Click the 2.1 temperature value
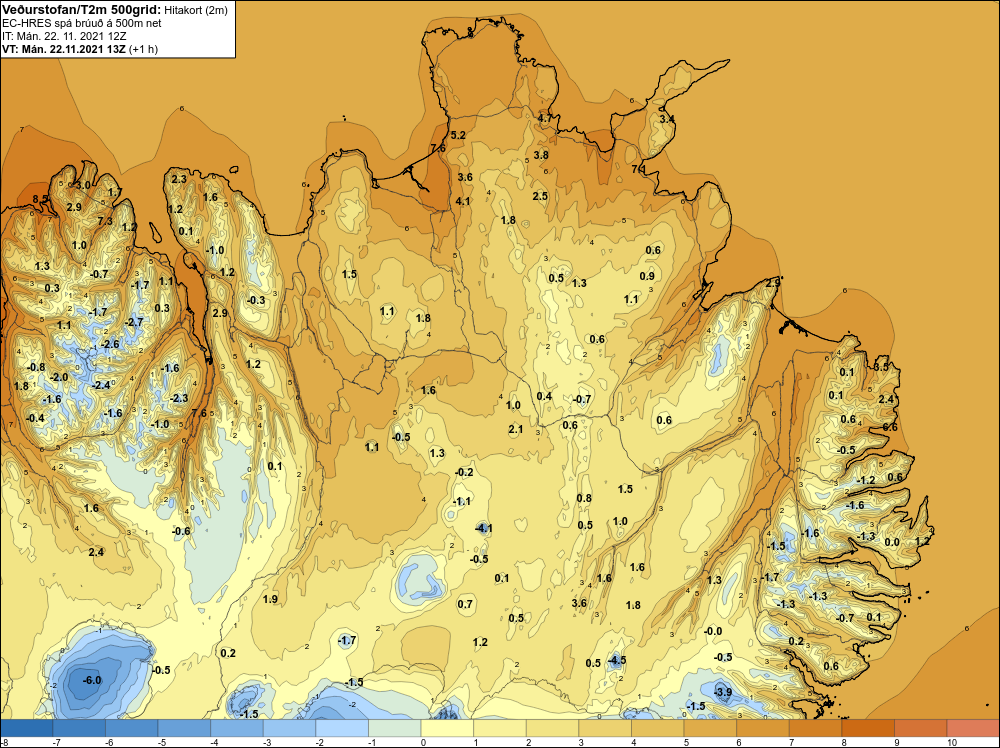The image size is (1000, 748). pos(515,429)
